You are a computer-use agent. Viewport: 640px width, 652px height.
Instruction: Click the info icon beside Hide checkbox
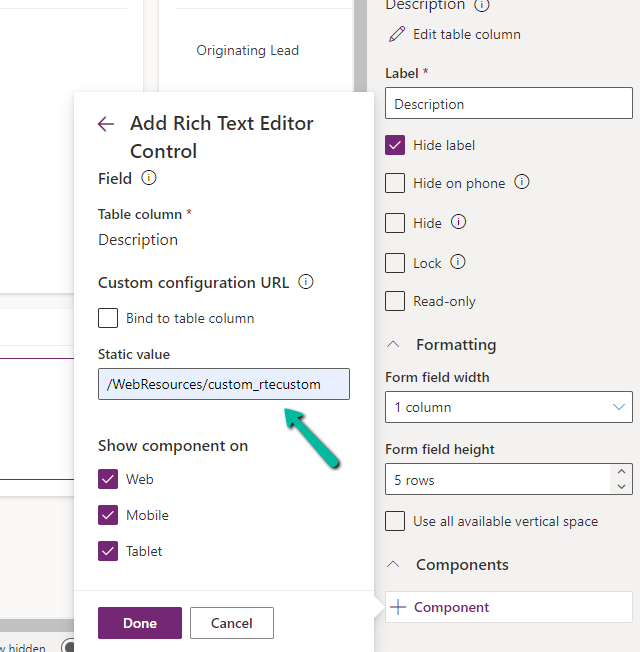458,222
